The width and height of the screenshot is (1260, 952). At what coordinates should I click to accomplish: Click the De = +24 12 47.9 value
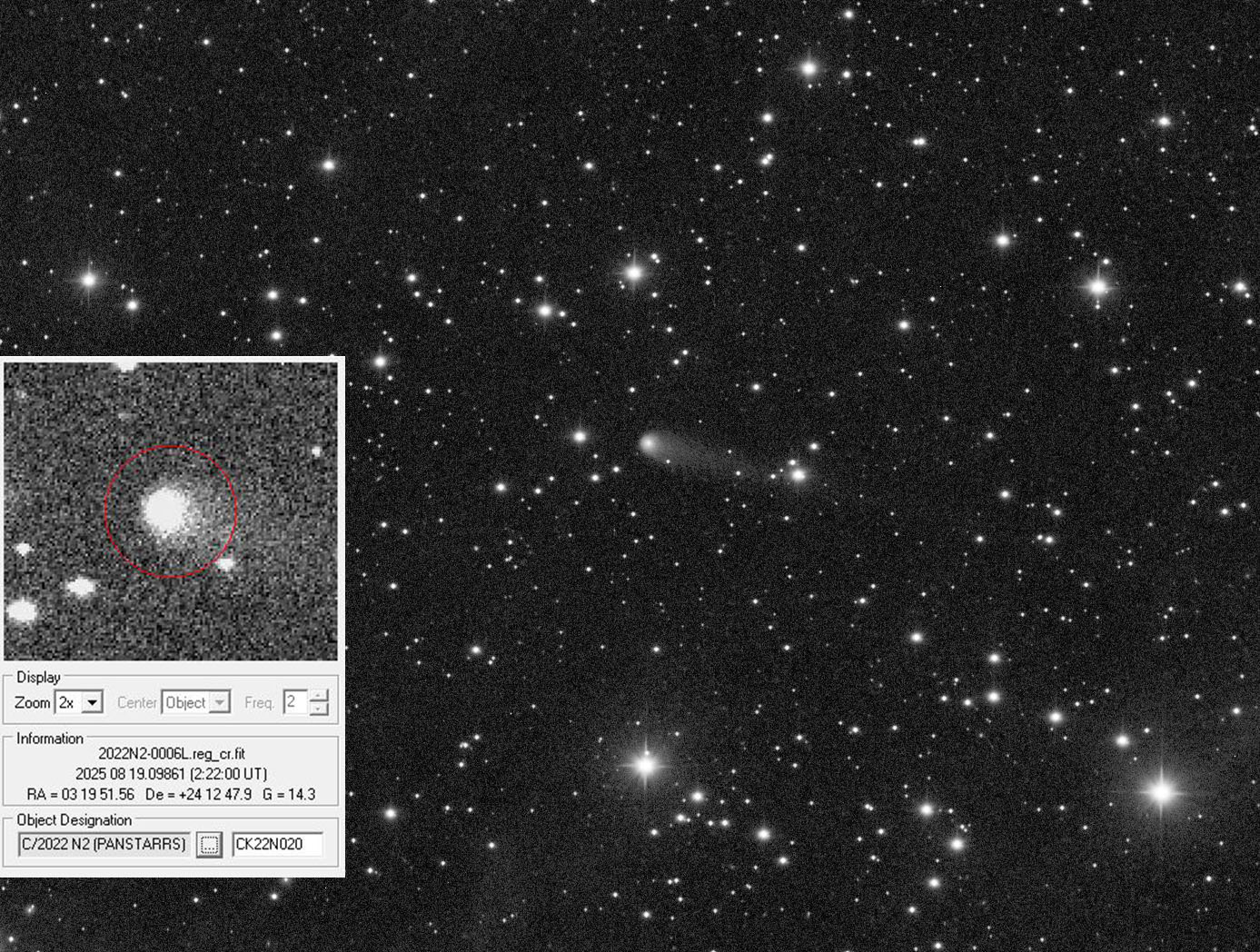198,794
